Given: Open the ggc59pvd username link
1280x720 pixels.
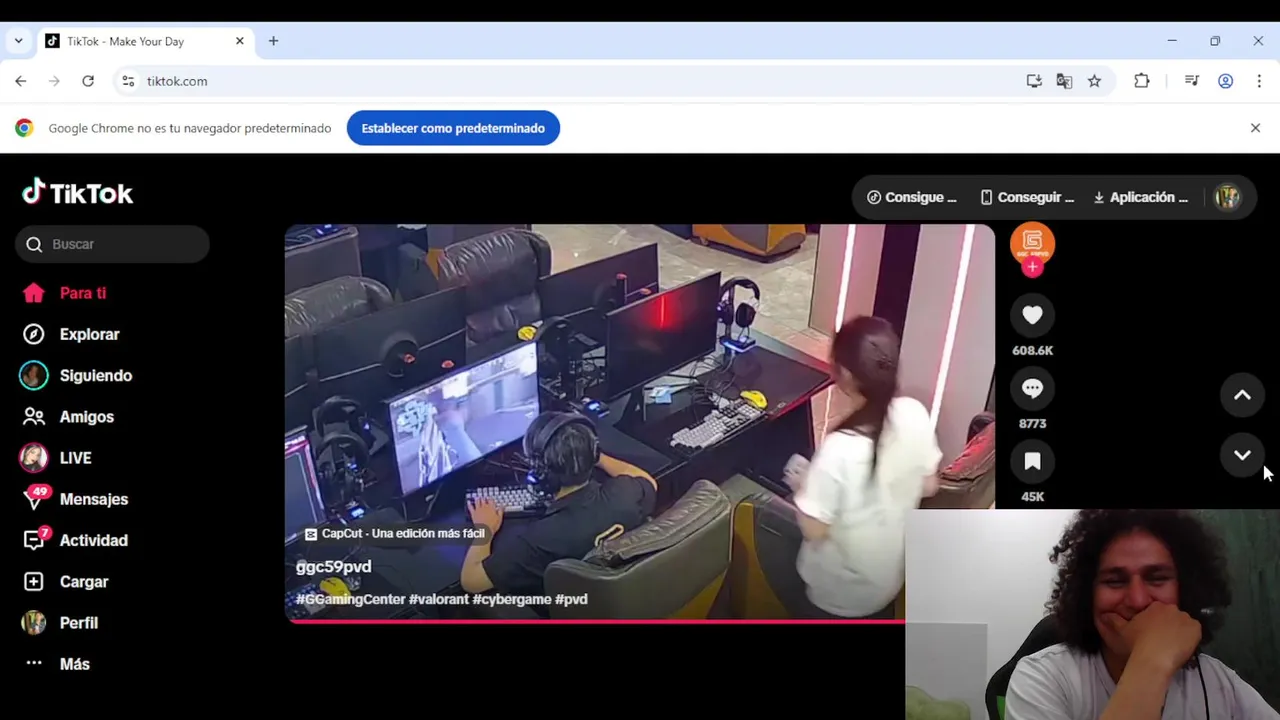Looking at the screenshot, I should [x=333, y=566].
